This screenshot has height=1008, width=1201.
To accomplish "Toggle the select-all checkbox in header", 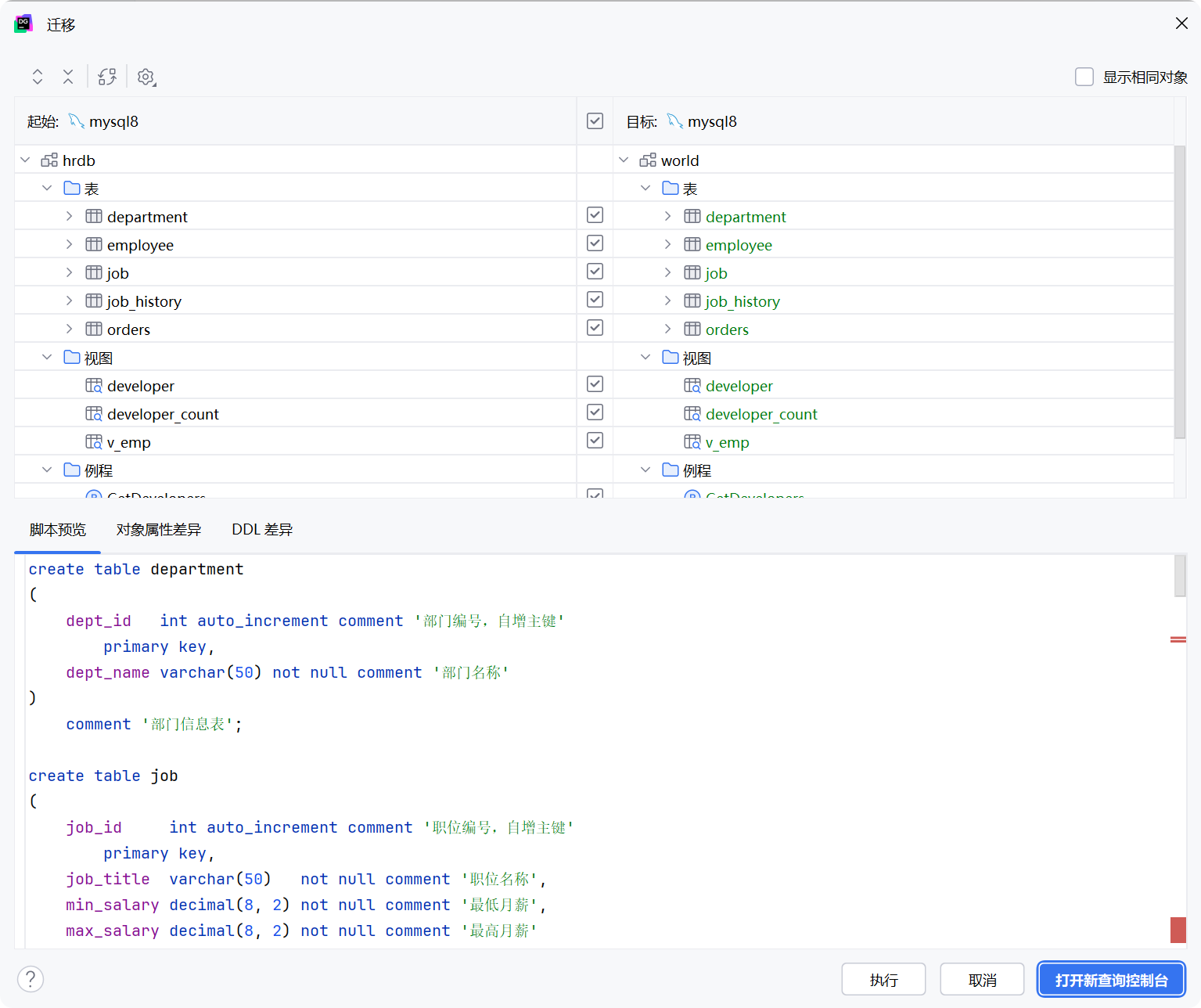I will point(595,121).
